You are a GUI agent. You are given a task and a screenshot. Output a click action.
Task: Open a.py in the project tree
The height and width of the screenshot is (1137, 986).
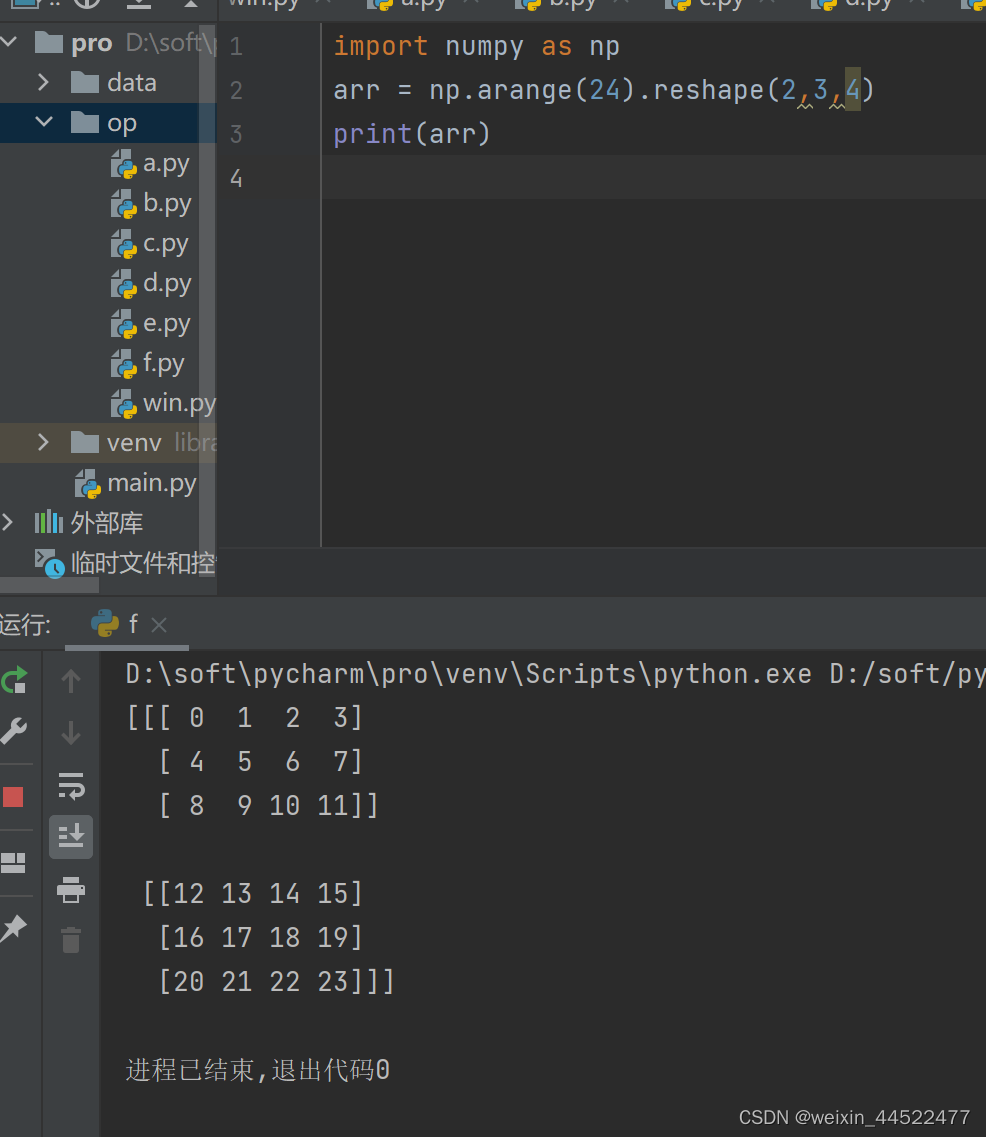point(150,164)
